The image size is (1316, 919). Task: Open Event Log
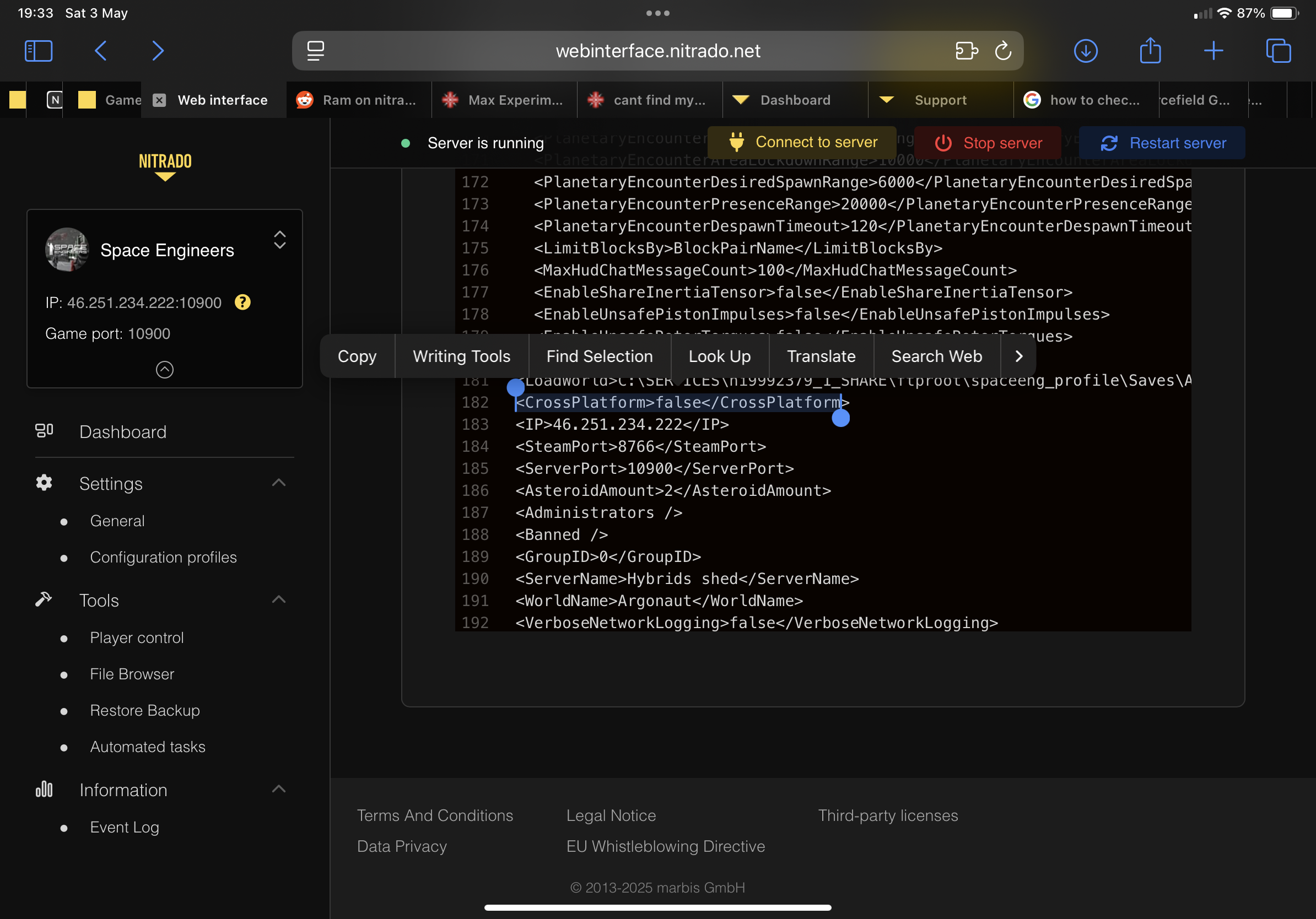click(125, 827)
